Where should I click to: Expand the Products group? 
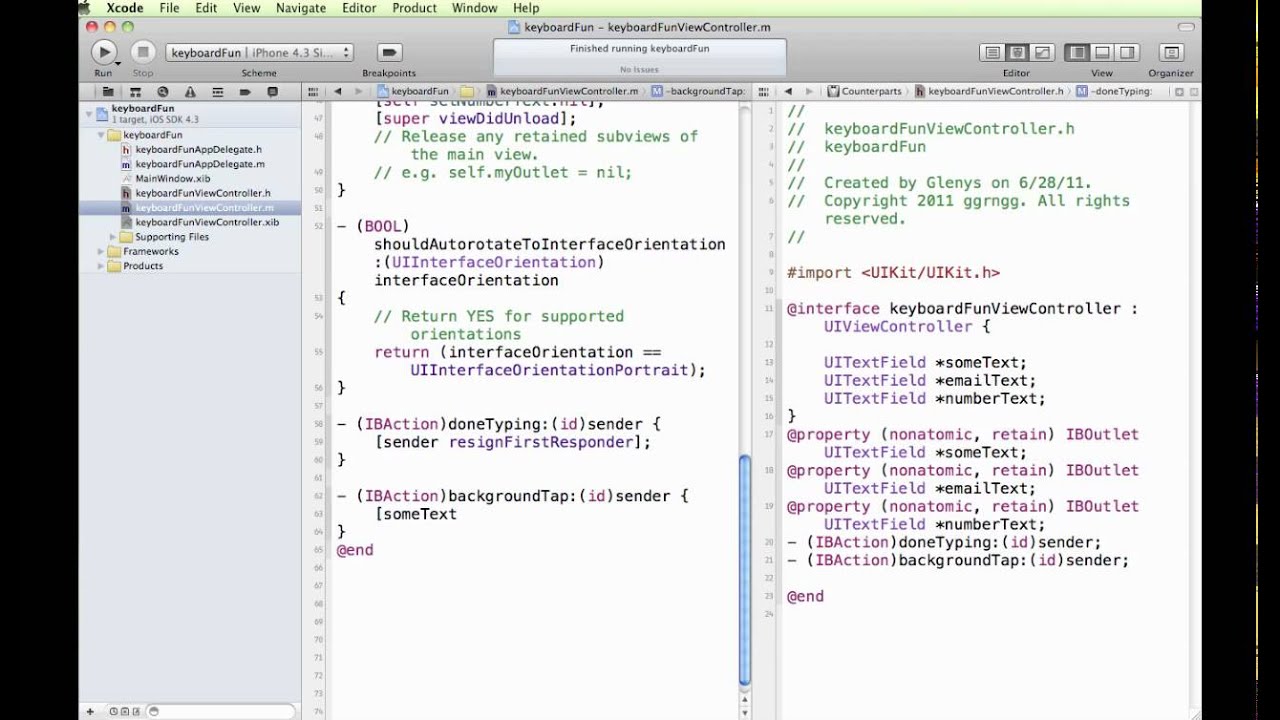(101, 266)
